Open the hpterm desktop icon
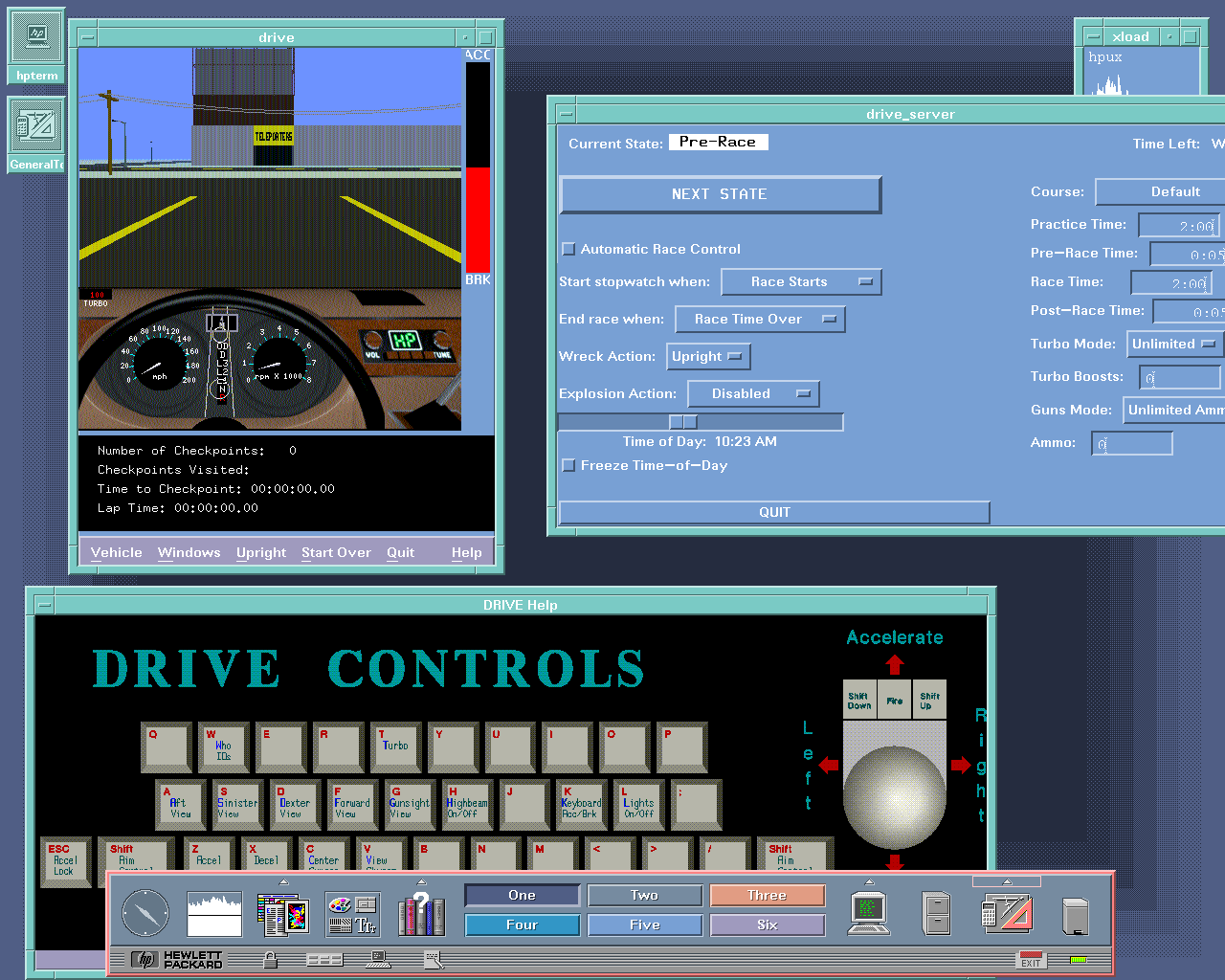Viewport: 1225px width, 980px height. click(37, 46)
